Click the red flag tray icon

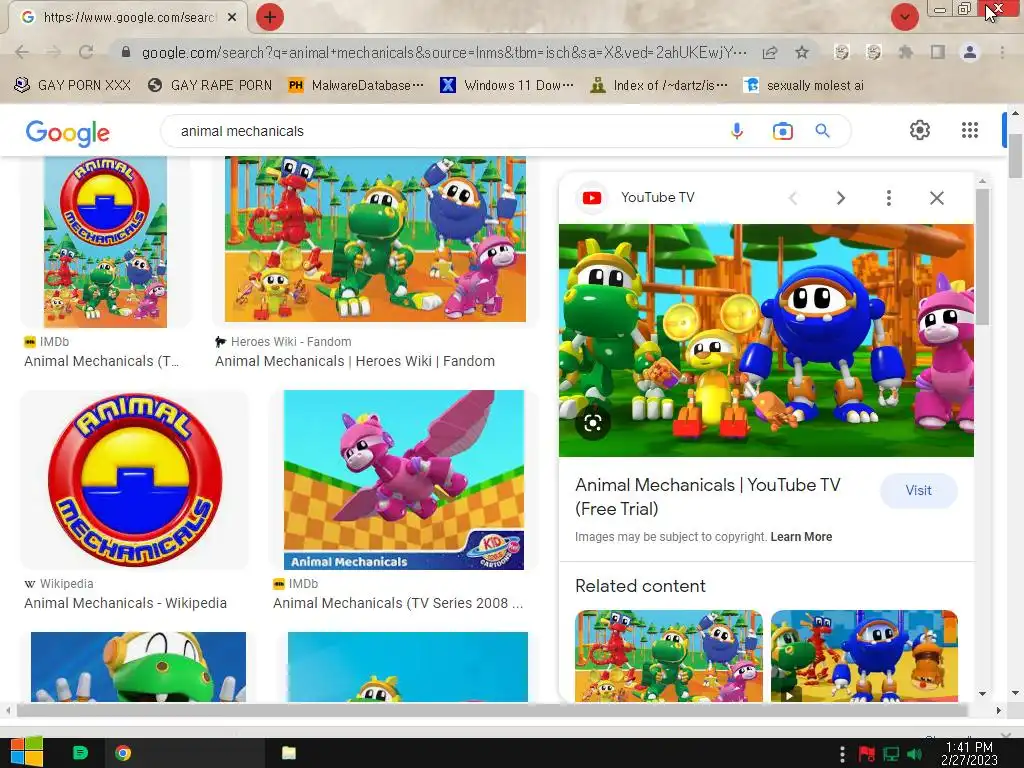pyautogui.click(x=867, y=754)
